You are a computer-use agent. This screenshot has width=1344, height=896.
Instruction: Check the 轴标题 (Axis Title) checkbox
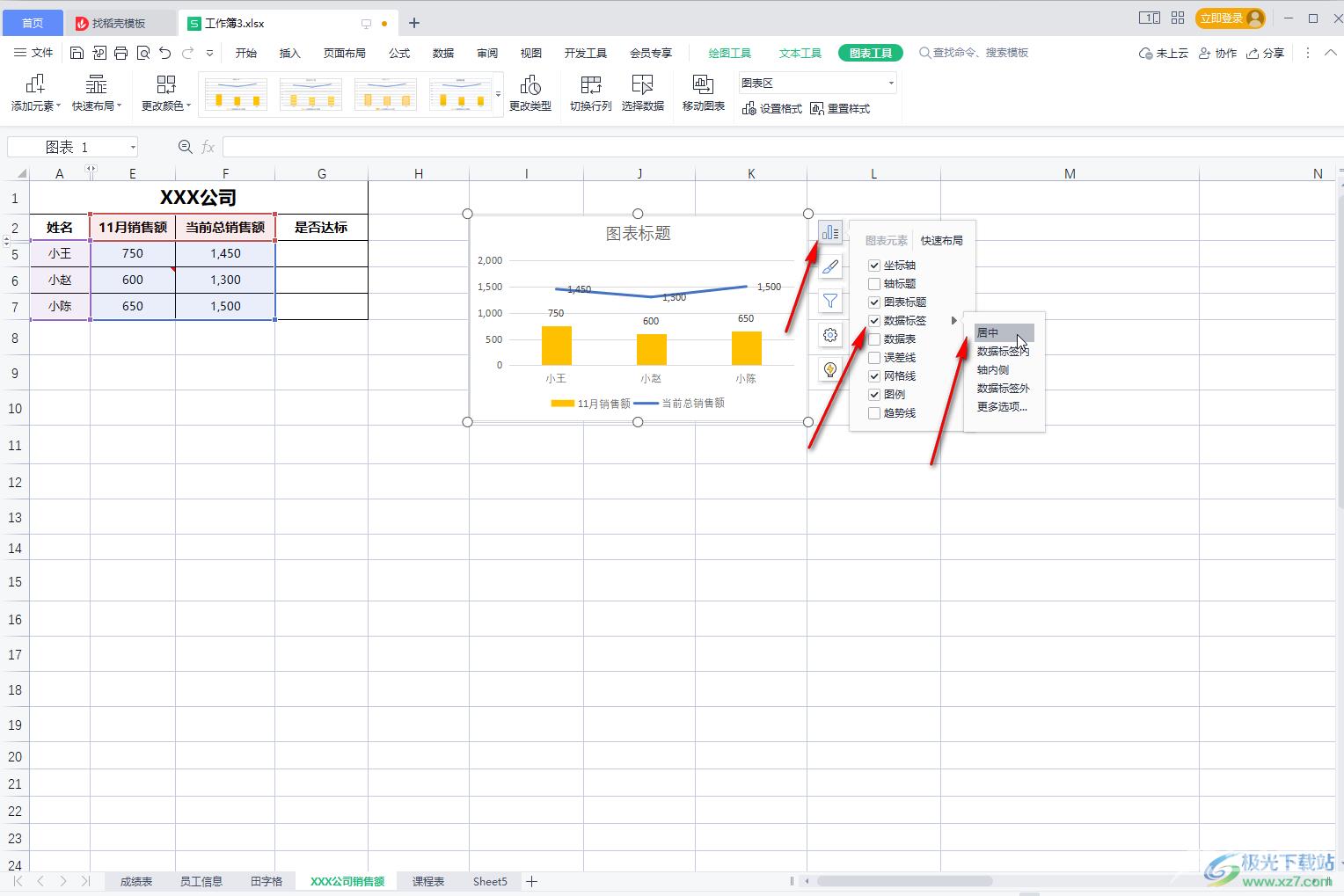(x=874, y=283)
